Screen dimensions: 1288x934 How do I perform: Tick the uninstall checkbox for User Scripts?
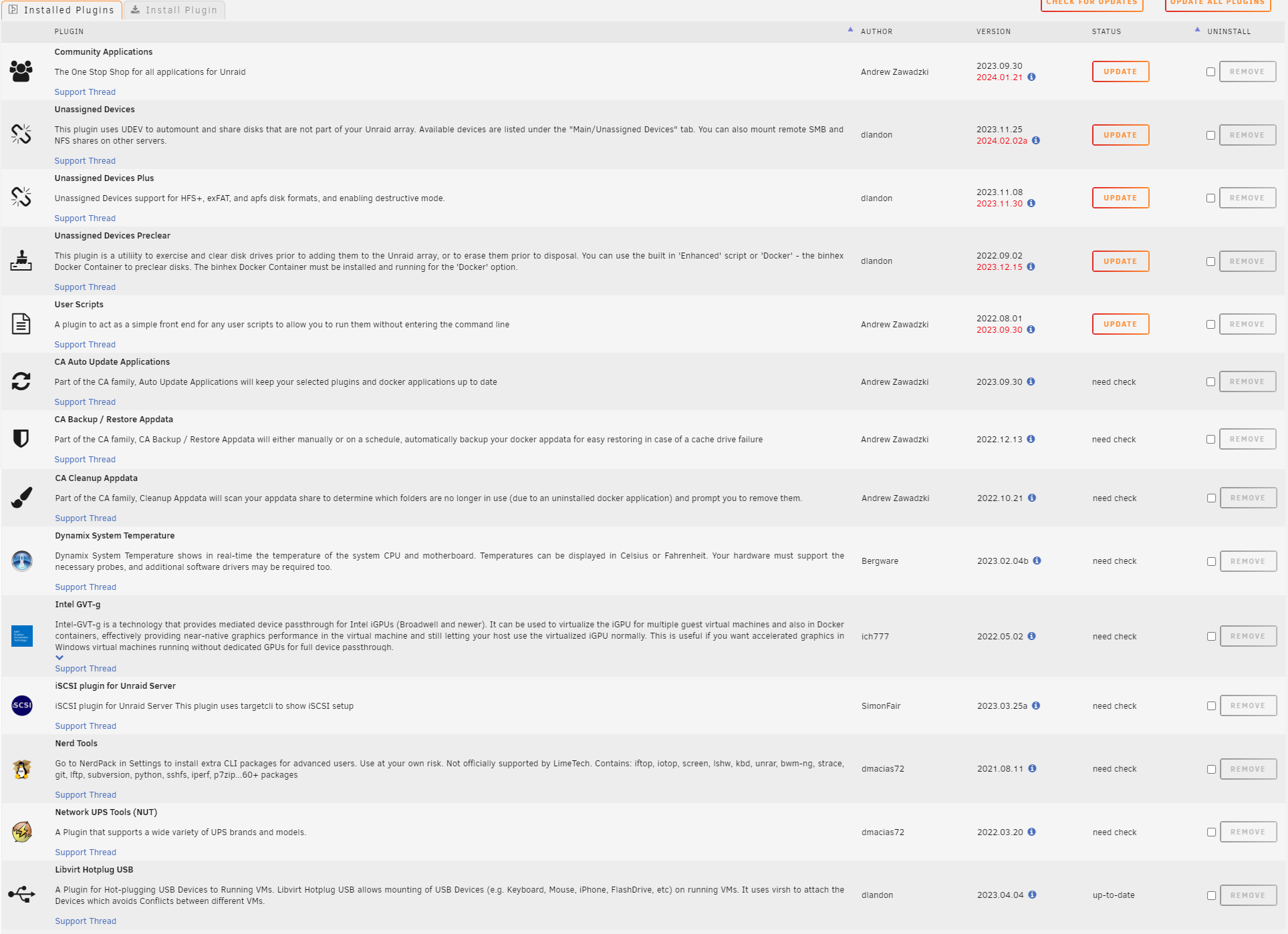click(x=1210, y=324)
